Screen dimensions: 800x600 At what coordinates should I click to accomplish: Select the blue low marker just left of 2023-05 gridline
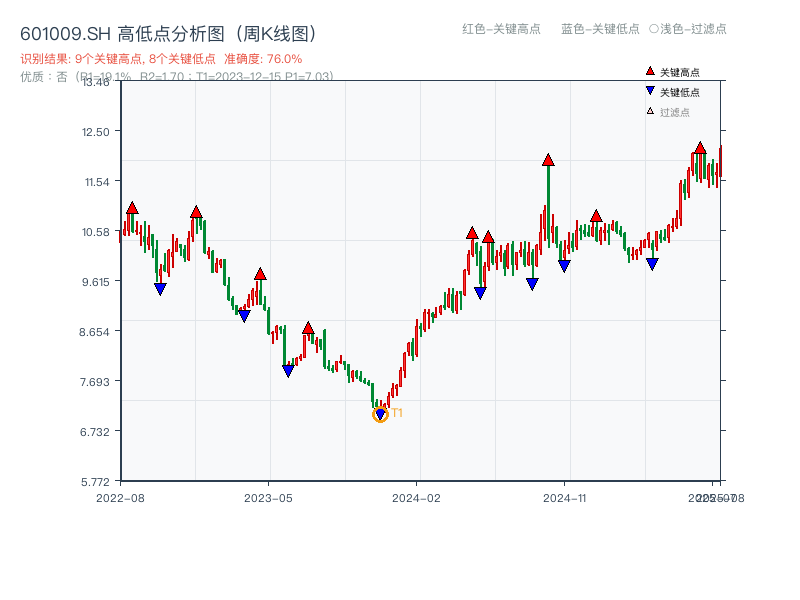[x=244, y=316]
